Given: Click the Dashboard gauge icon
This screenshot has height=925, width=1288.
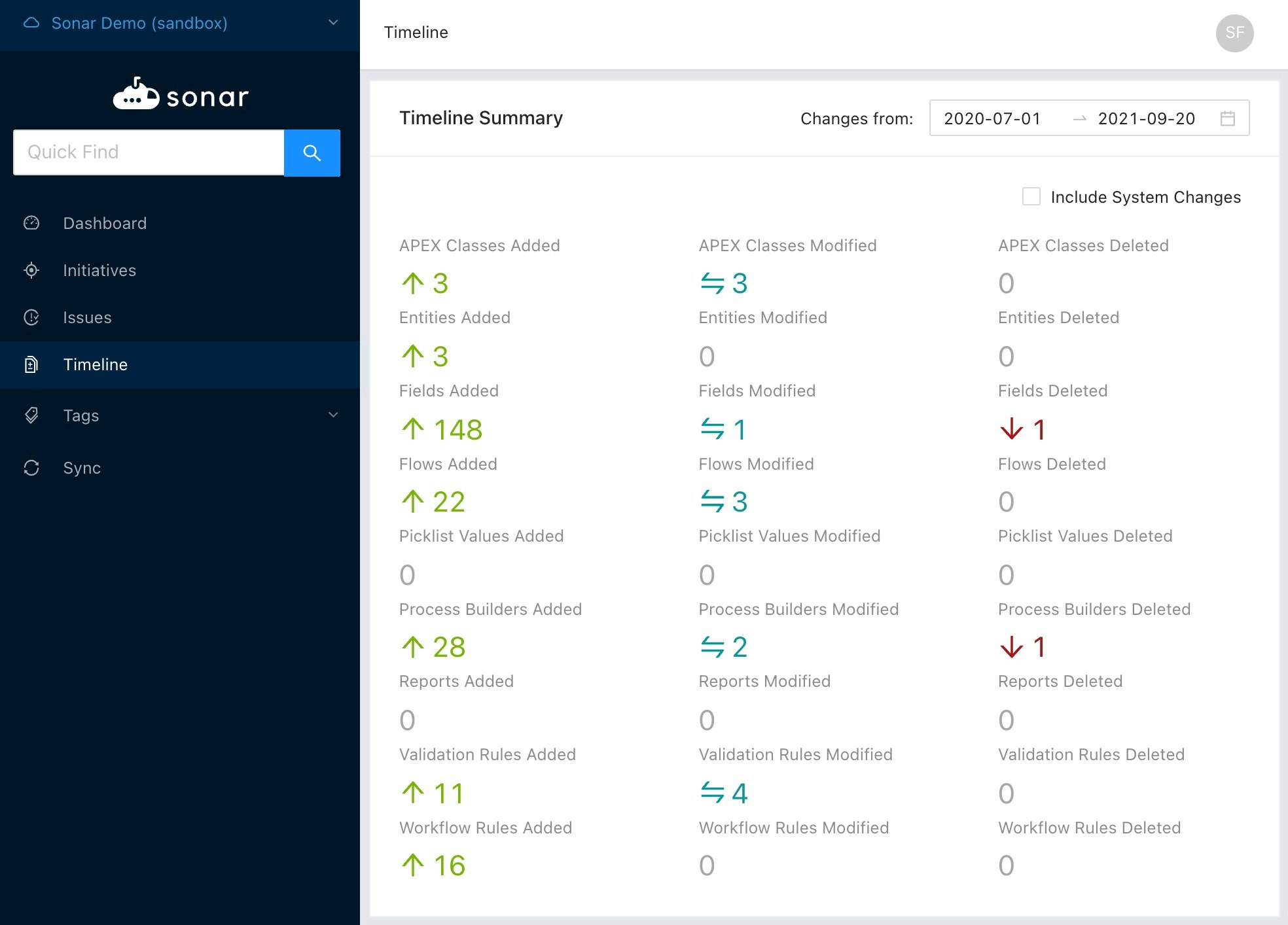Looking at the screenshot, I should click(31, 223).
